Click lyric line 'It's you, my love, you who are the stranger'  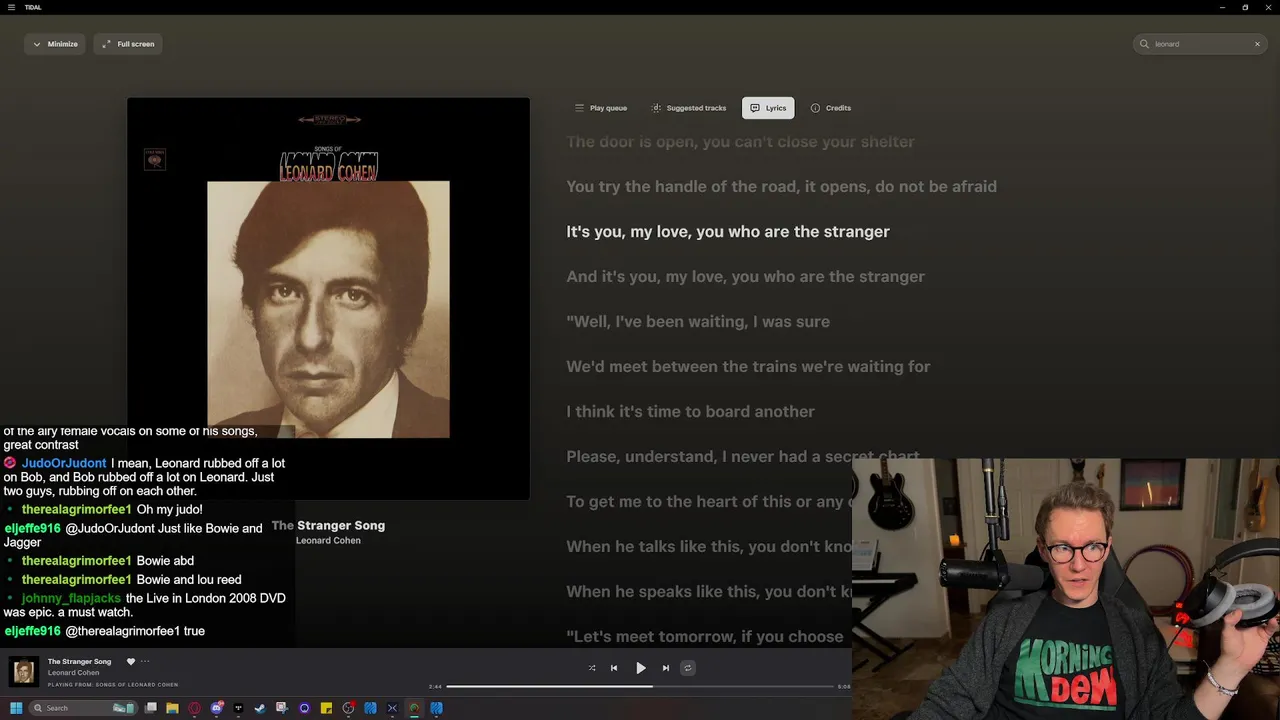(728, 231)
